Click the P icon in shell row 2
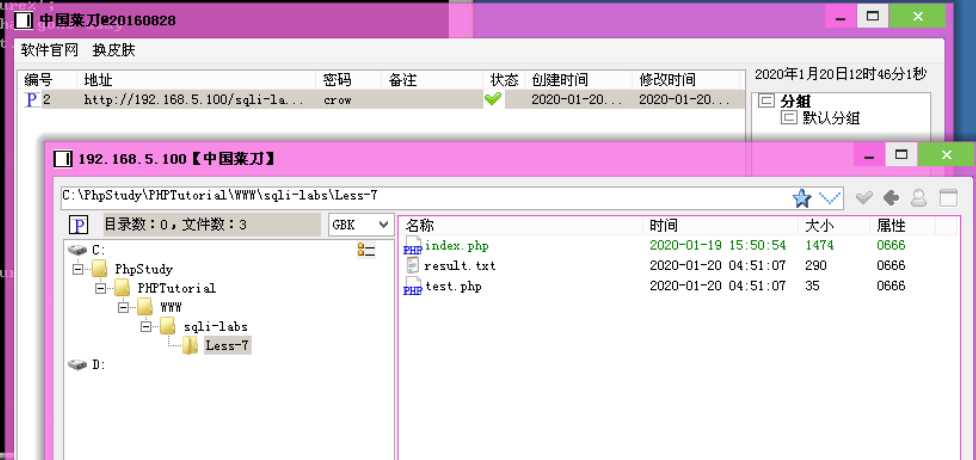Screen dimensions: 976x460 coord(32,100)
